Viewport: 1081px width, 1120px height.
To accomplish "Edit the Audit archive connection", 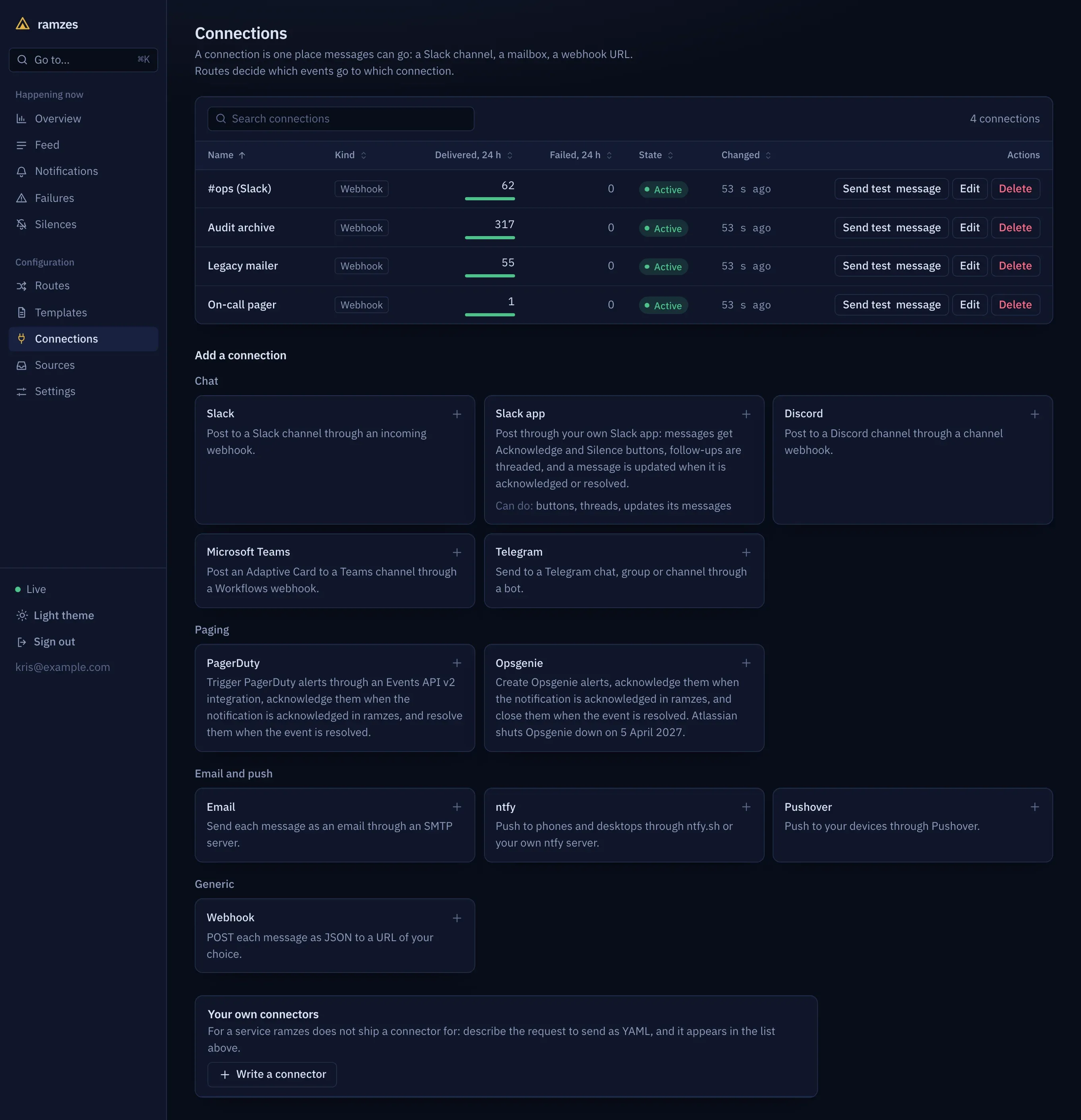I will tap(969, 227).
